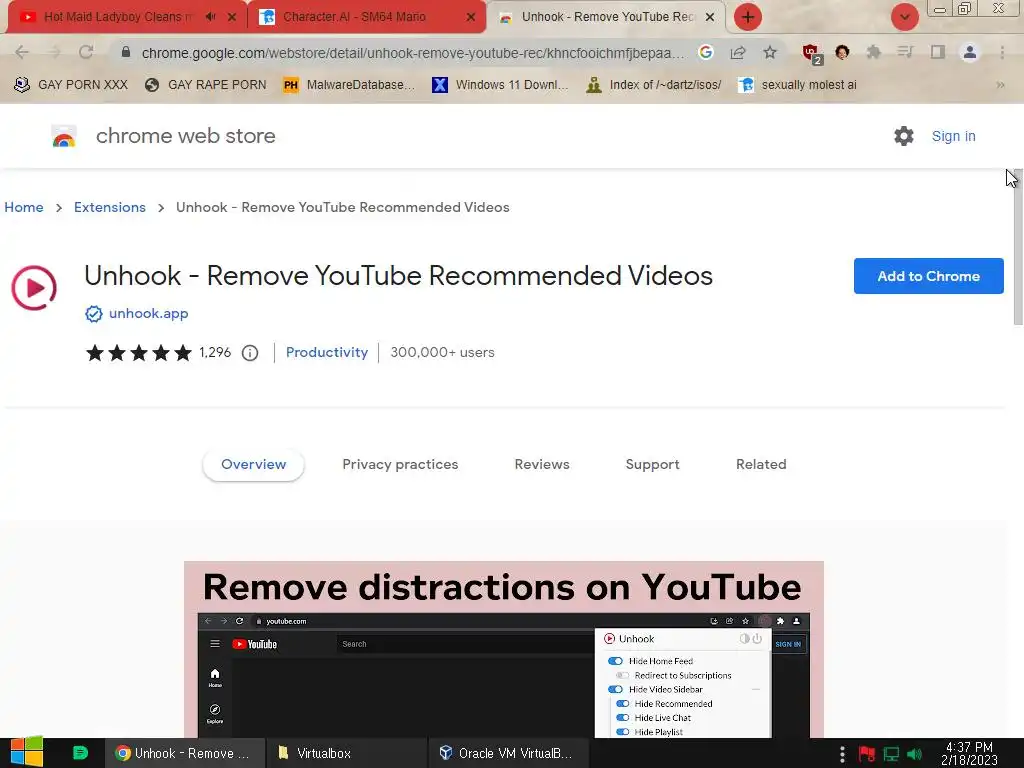Expand the bookmarks overflow chevron
The height and width of the screenshot is (768, 1024).
pos(1000,85)
